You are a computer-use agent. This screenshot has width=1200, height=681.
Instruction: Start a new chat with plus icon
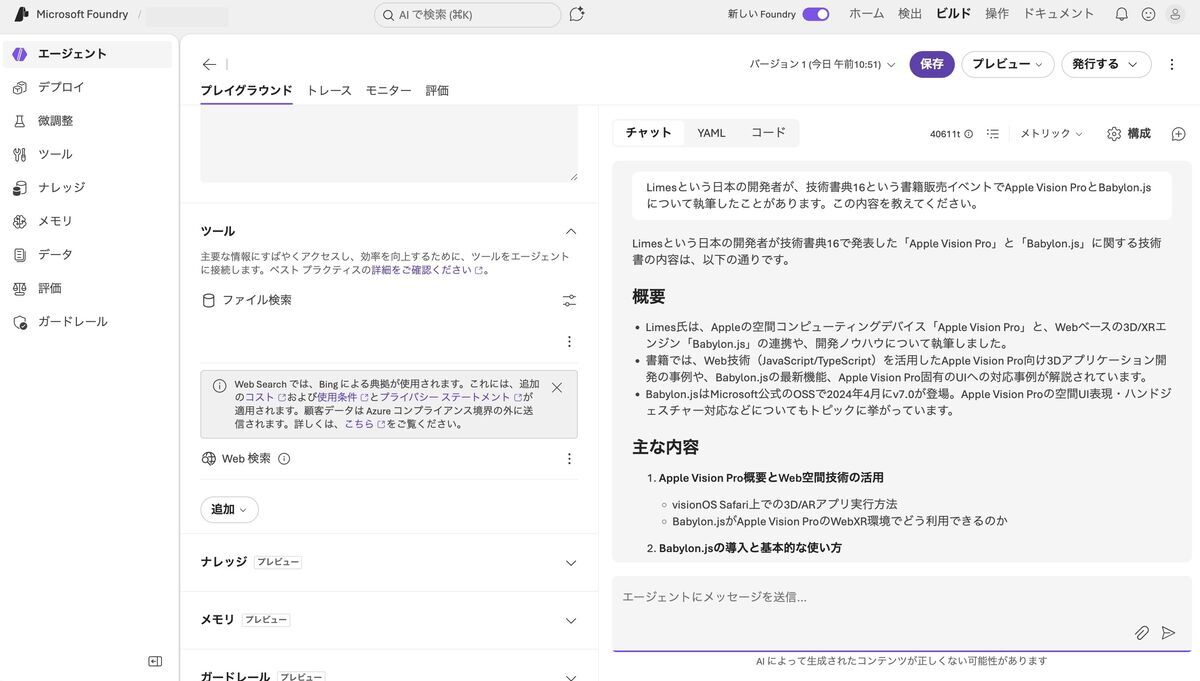(x=1178, y=134)
